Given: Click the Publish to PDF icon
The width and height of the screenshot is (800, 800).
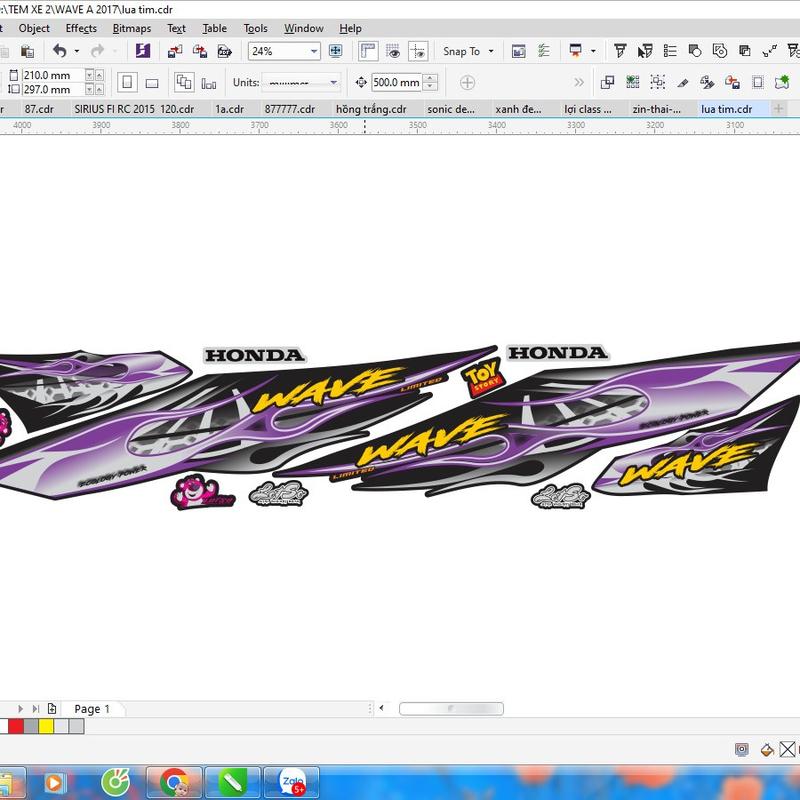Looking at the screenshot, I should pos(224,51).
